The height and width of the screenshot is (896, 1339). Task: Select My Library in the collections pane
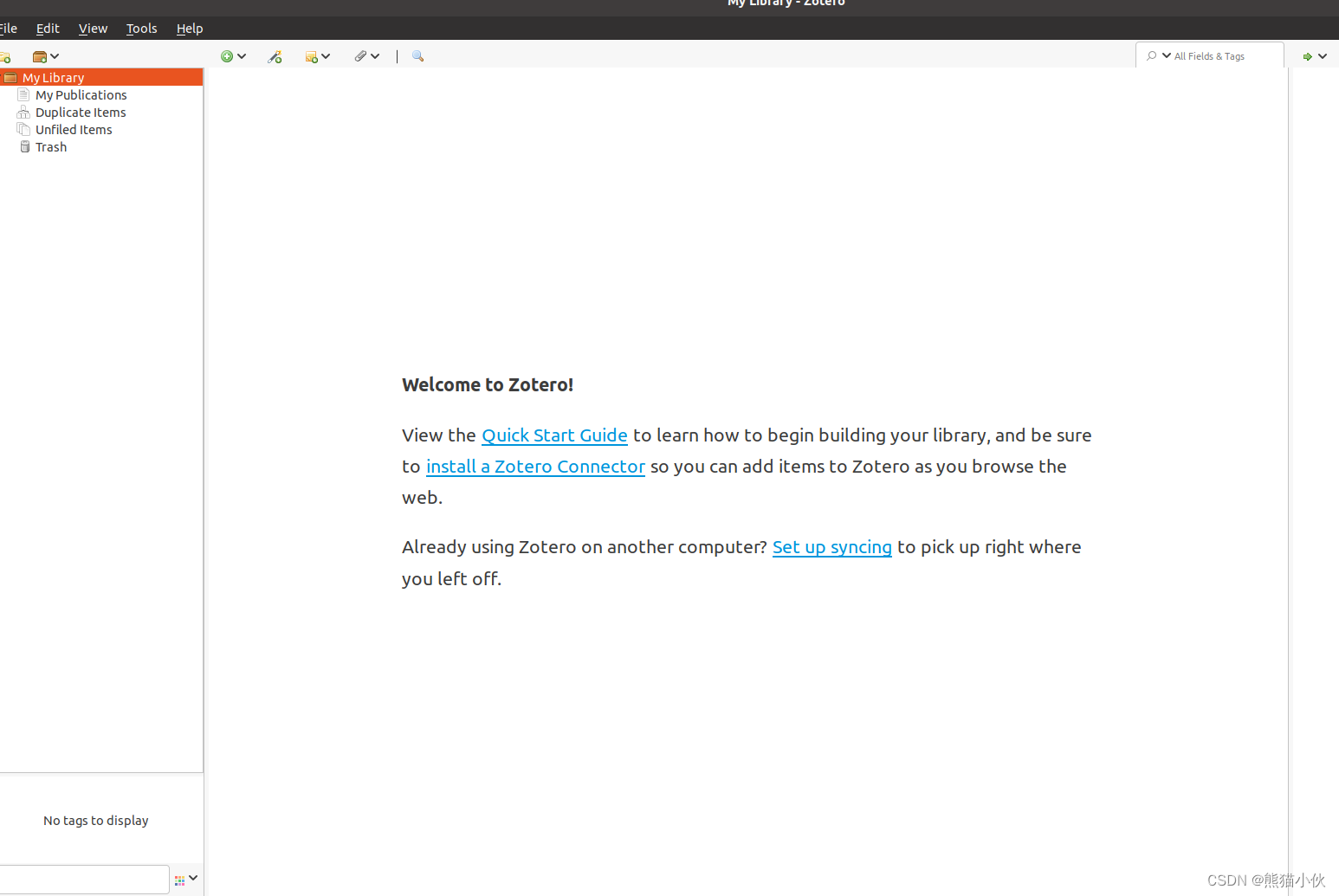pyautogui.click(x=101, y=78)
